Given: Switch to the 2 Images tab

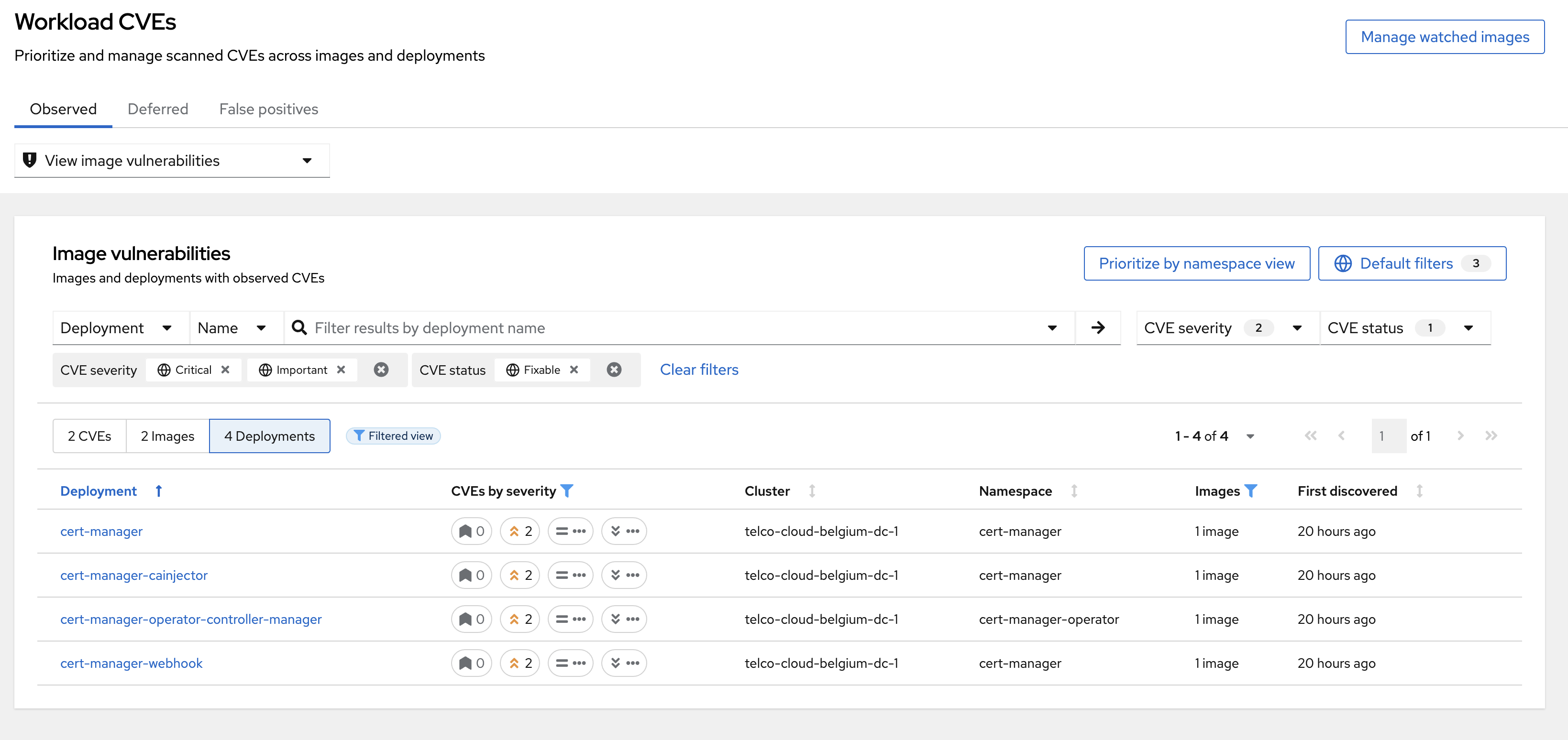Looking at the screenshot, I should click(x=167, y=436).
